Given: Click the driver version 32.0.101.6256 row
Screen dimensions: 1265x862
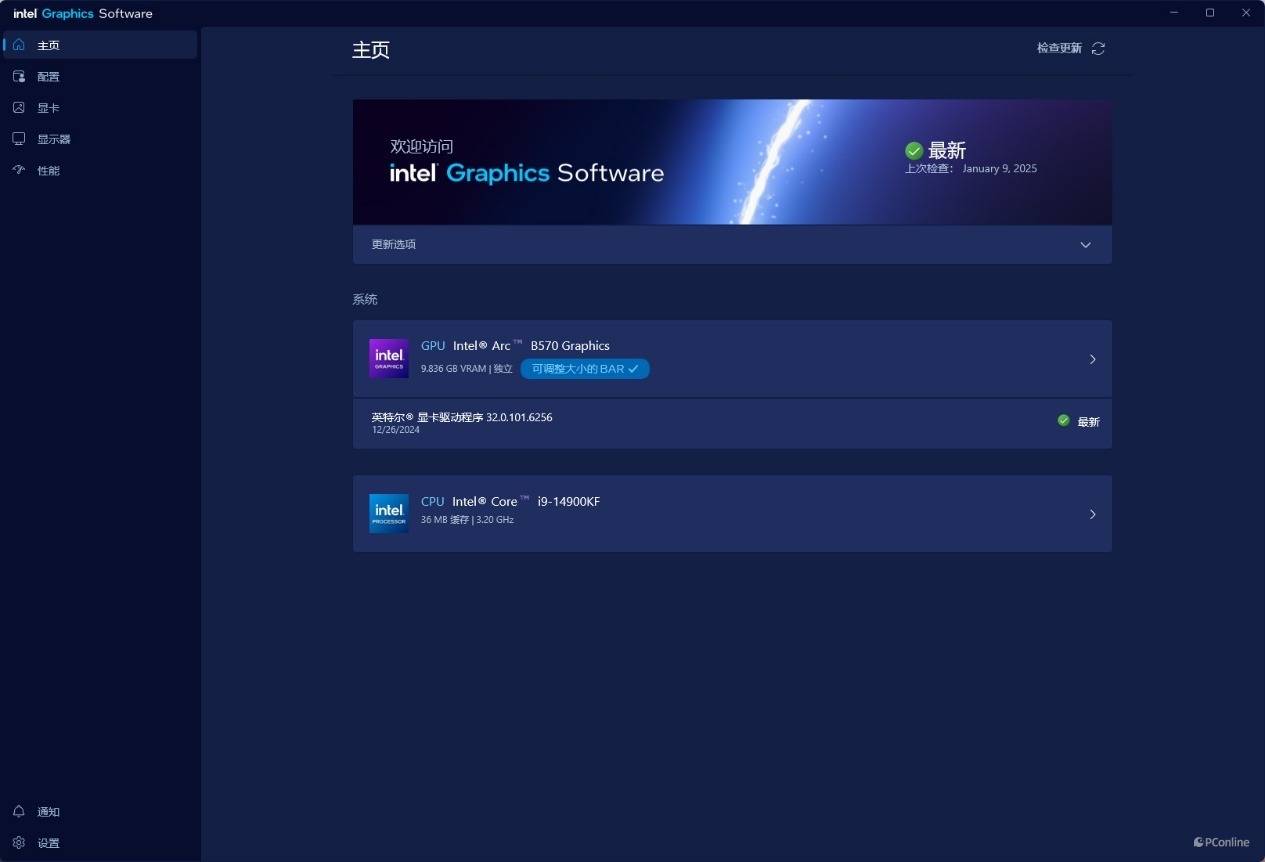Looking at the screenshot, I should point(462,417).
